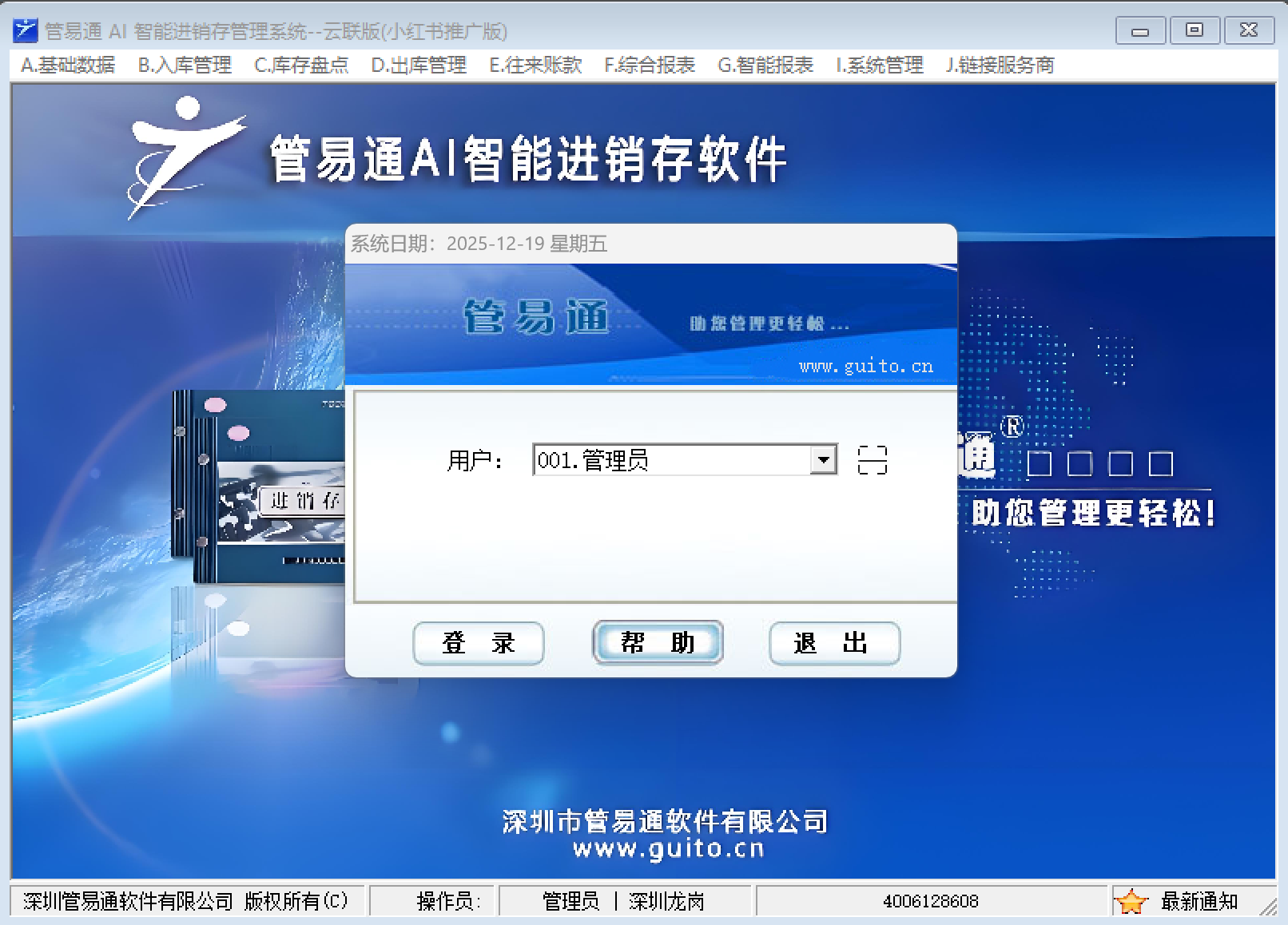The image size is (1288, 925).
Task: Click the www.guito.cn link in login banner
Action: click(865, 367)
